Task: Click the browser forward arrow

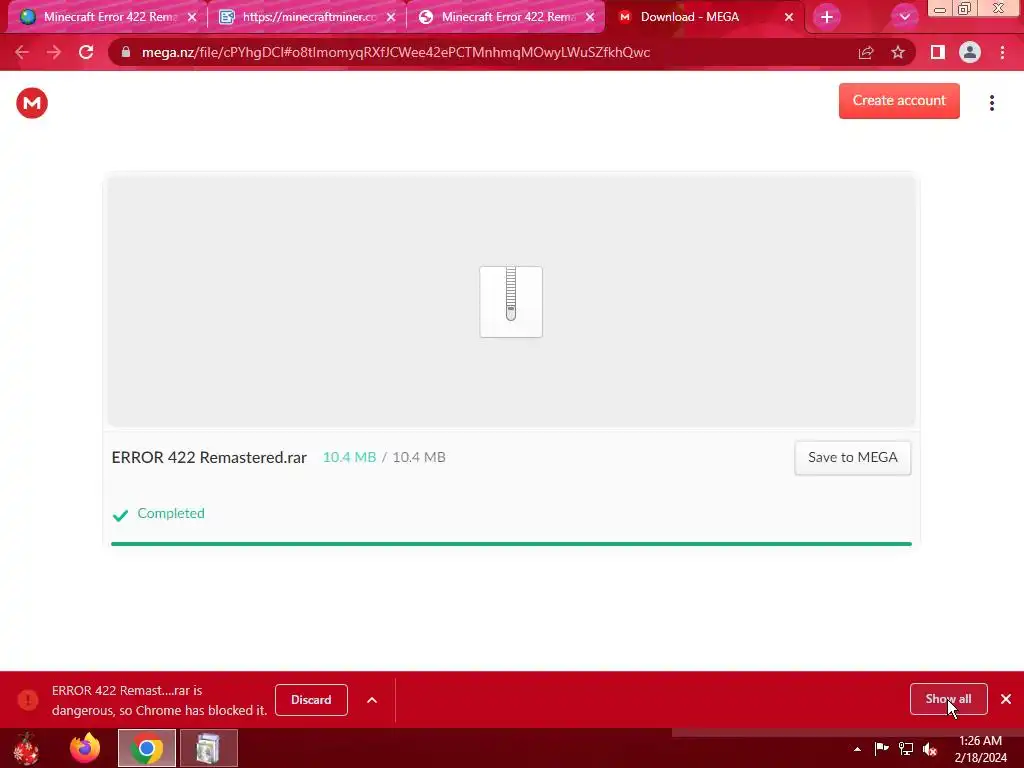Action: [x=54, y=52]
